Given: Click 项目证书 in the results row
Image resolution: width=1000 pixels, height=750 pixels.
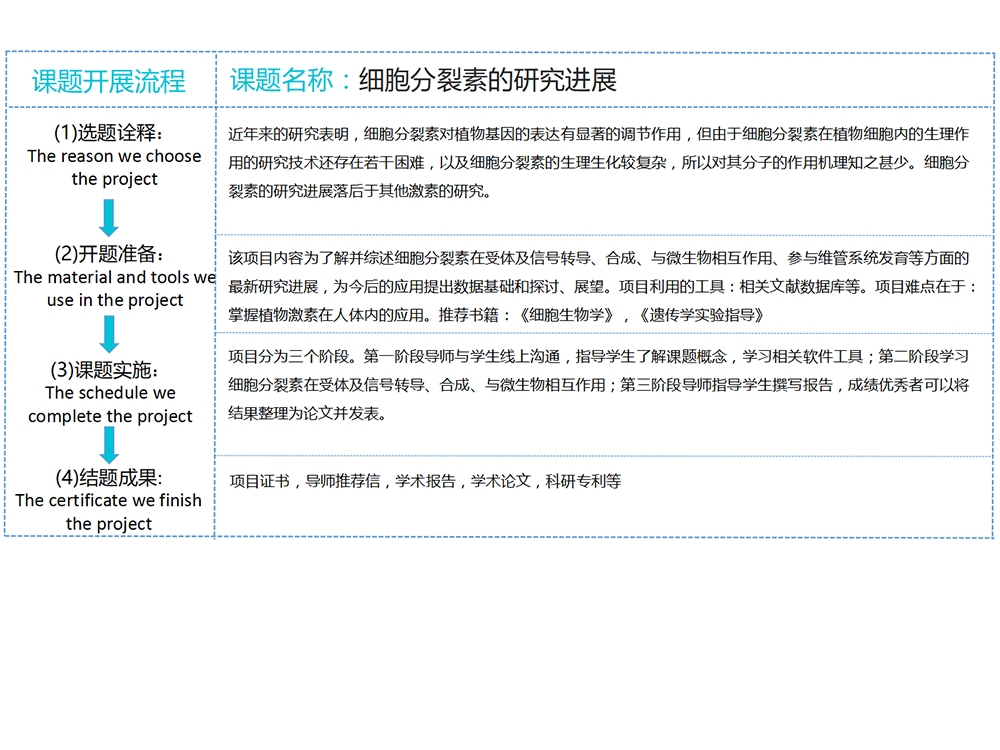Looking at the screenshot, I should coord(259,481).
